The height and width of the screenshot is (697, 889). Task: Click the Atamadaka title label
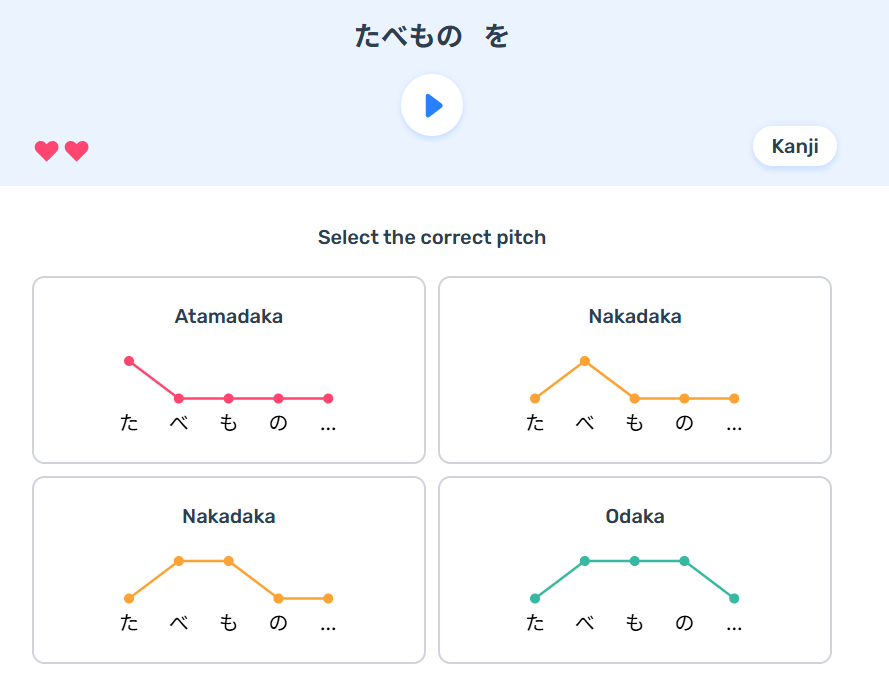coord(229,317)
